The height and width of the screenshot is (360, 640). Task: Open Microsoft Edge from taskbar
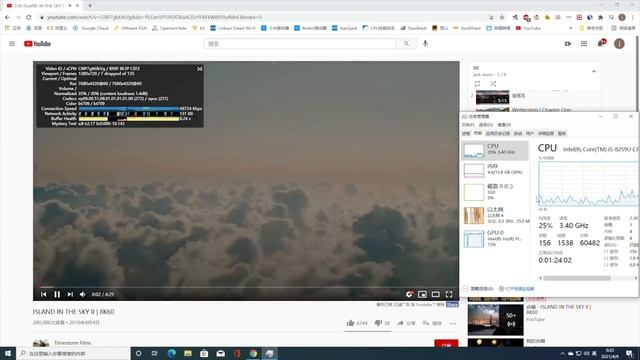tap(171, 353)
